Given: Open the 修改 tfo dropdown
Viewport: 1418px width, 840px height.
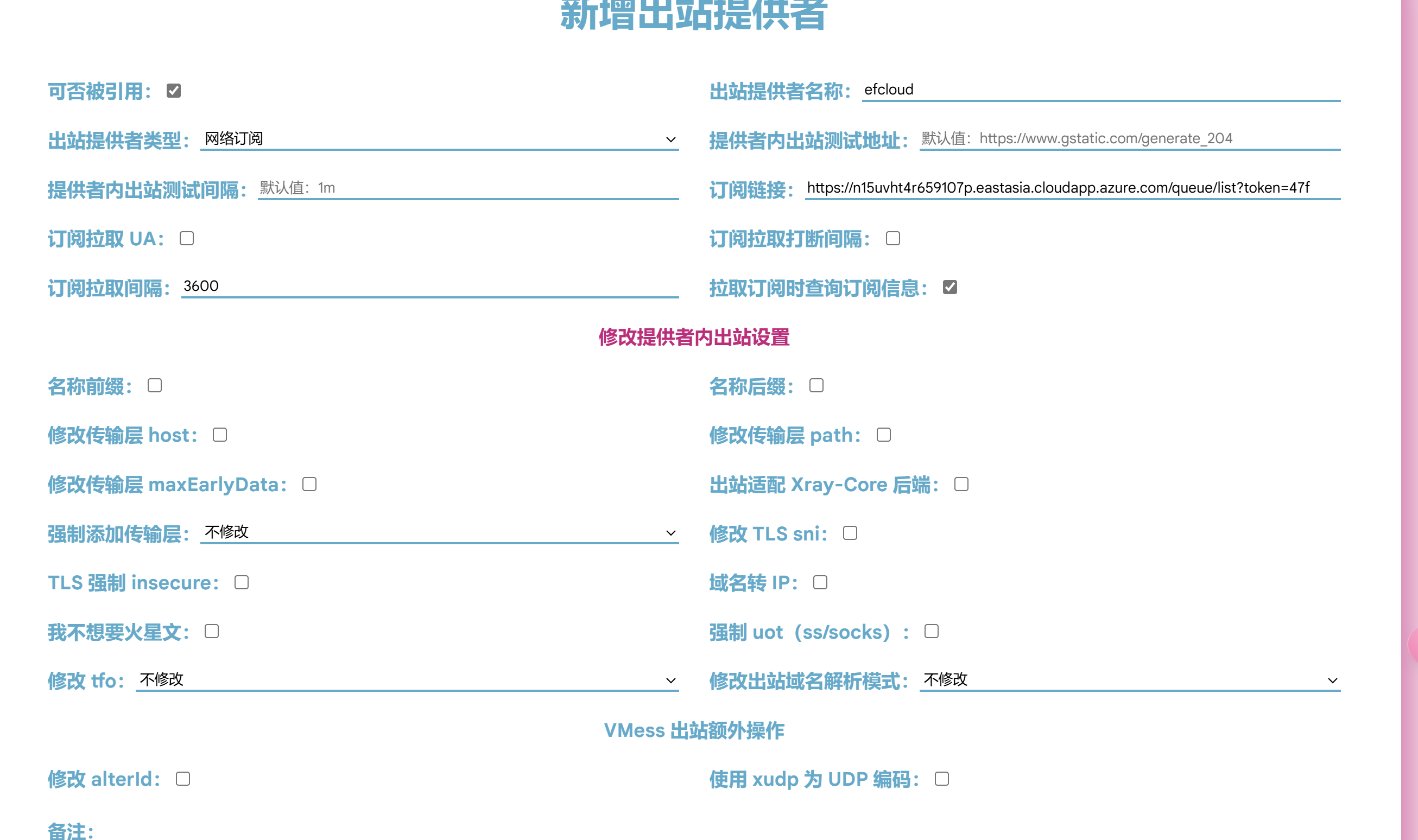Looking at the screenshot, I should (407, 679).
